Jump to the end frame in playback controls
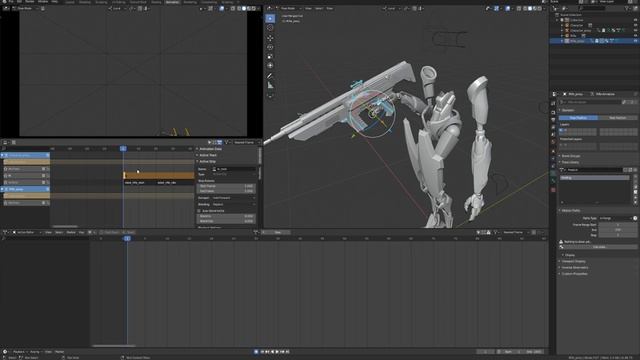 pyautogui.click(x=287, y=351)
